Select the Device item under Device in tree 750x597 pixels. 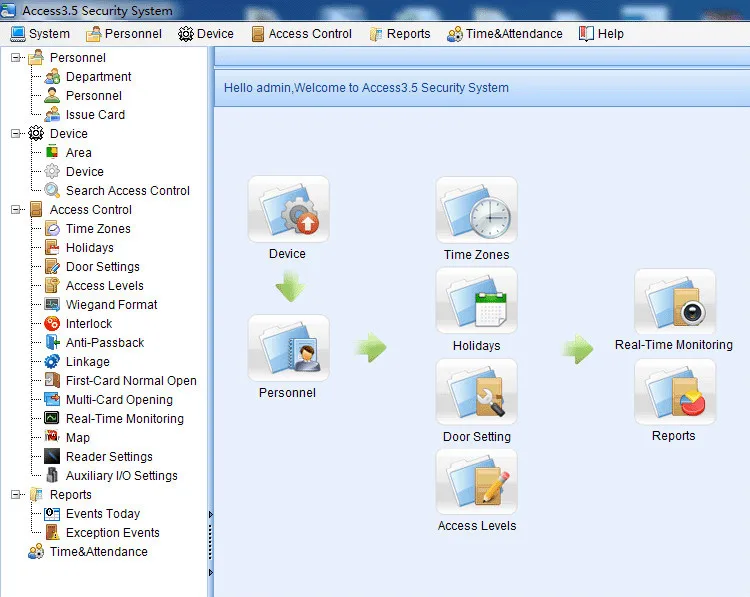click(85, 171)
